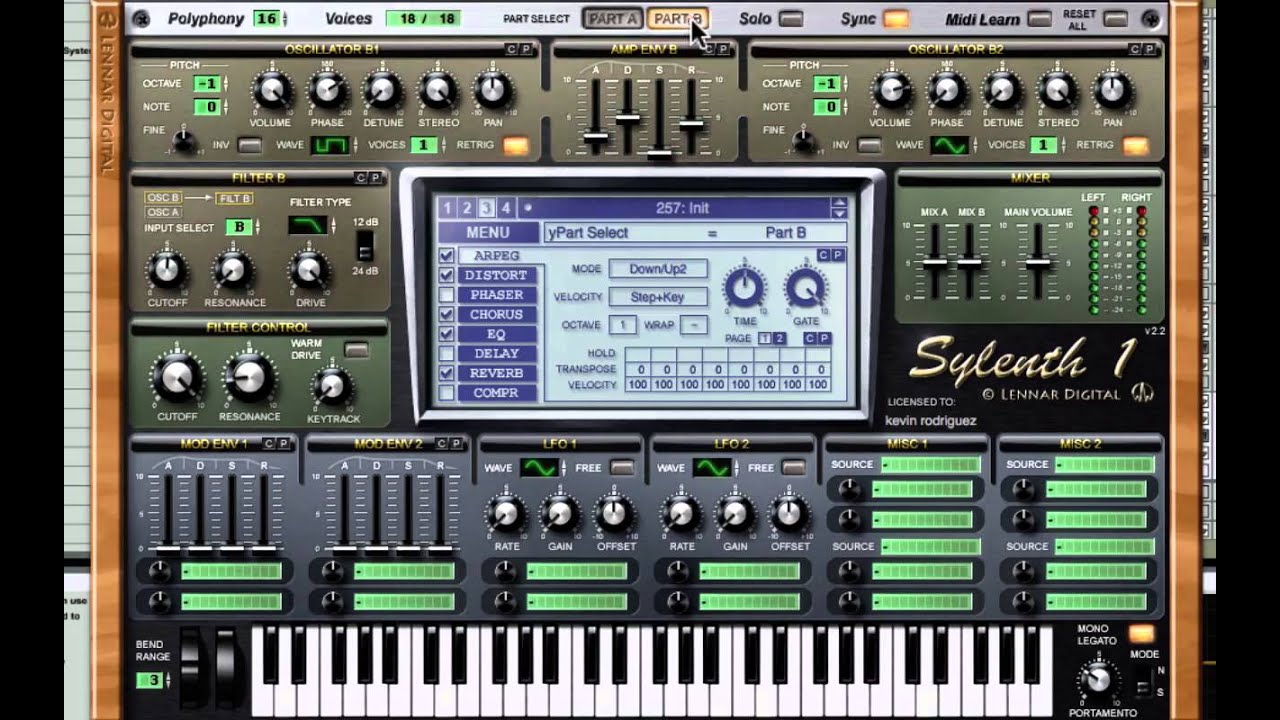This screenshot has width=1280, height=720.
Task: Click the P paste button in Mod Env 2 header
Action: [x=456, y=443]
